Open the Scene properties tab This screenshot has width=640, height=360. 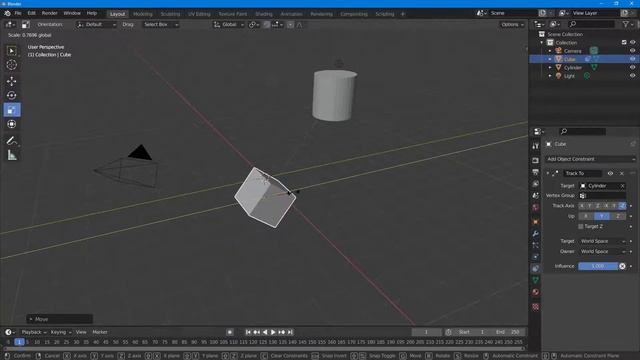point(536,196)
